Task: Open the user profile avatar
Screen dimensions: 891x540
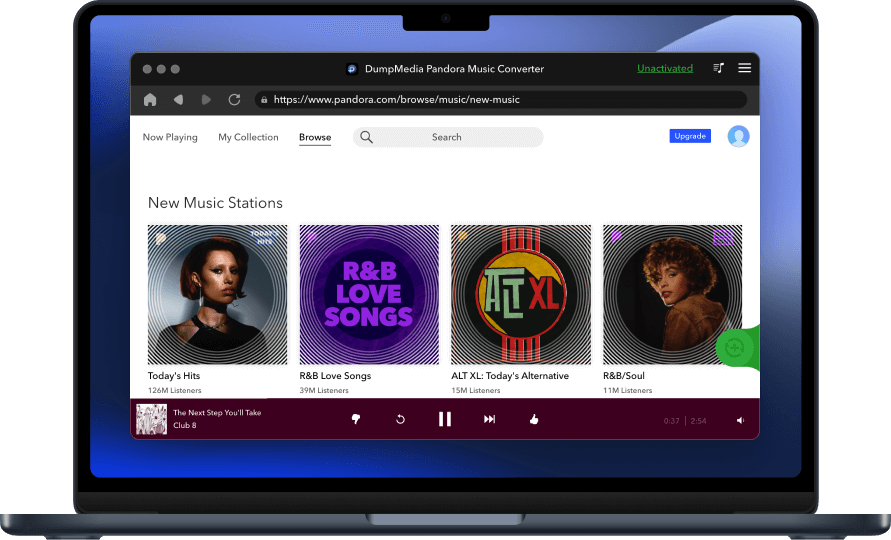Action: (x=738, y=136)
